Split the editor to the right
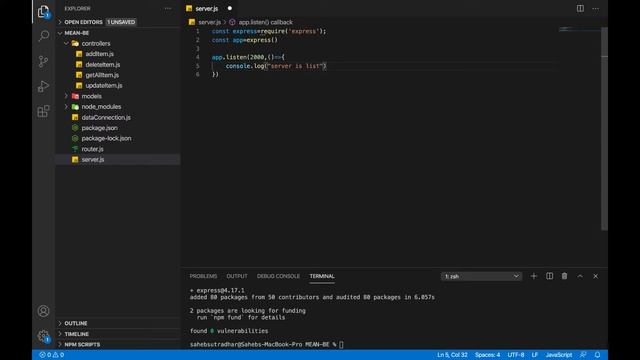 pos(580,8)
